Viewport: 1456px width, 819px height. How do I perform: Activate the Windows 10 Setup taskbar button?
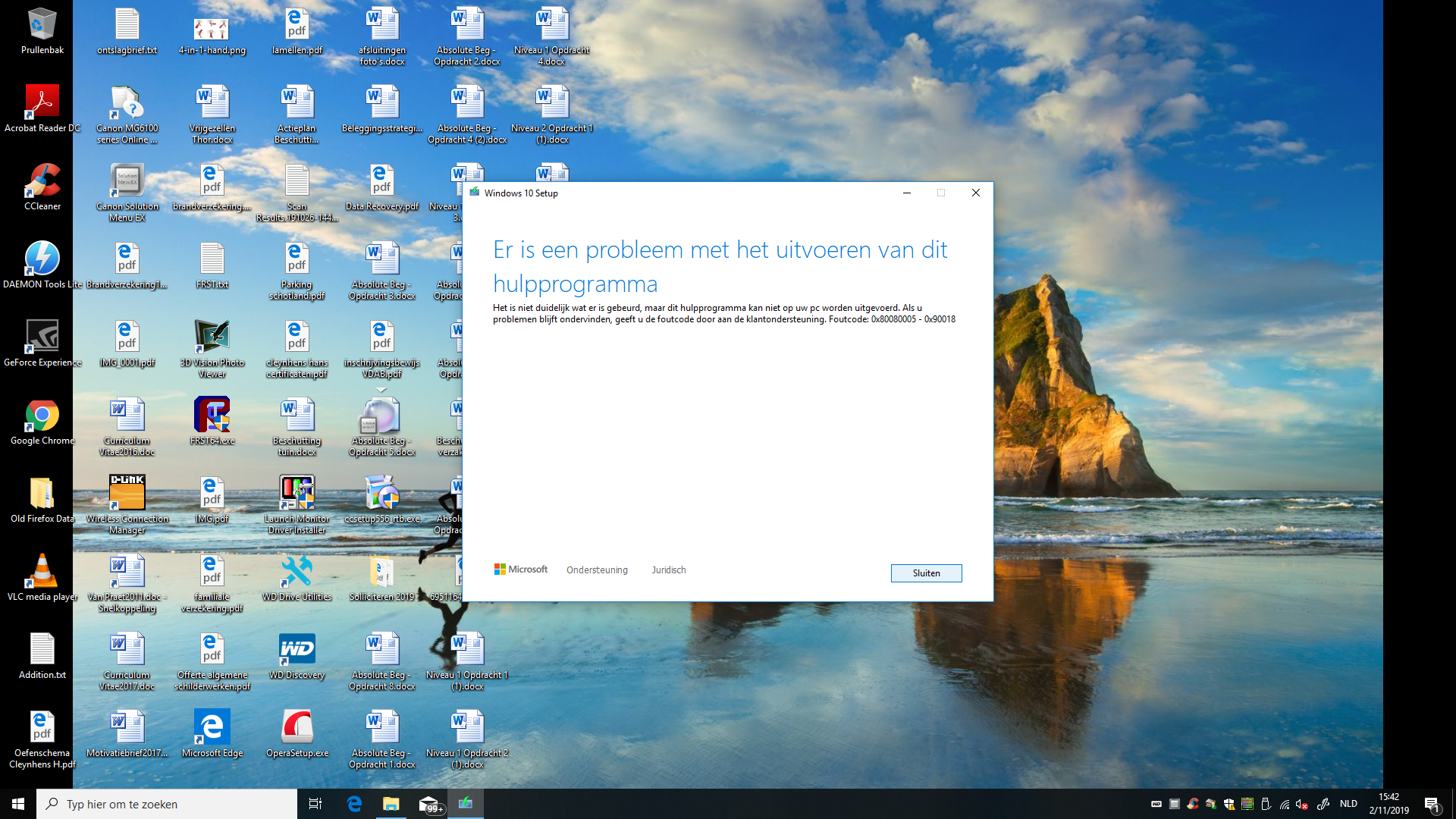[466, 804]
